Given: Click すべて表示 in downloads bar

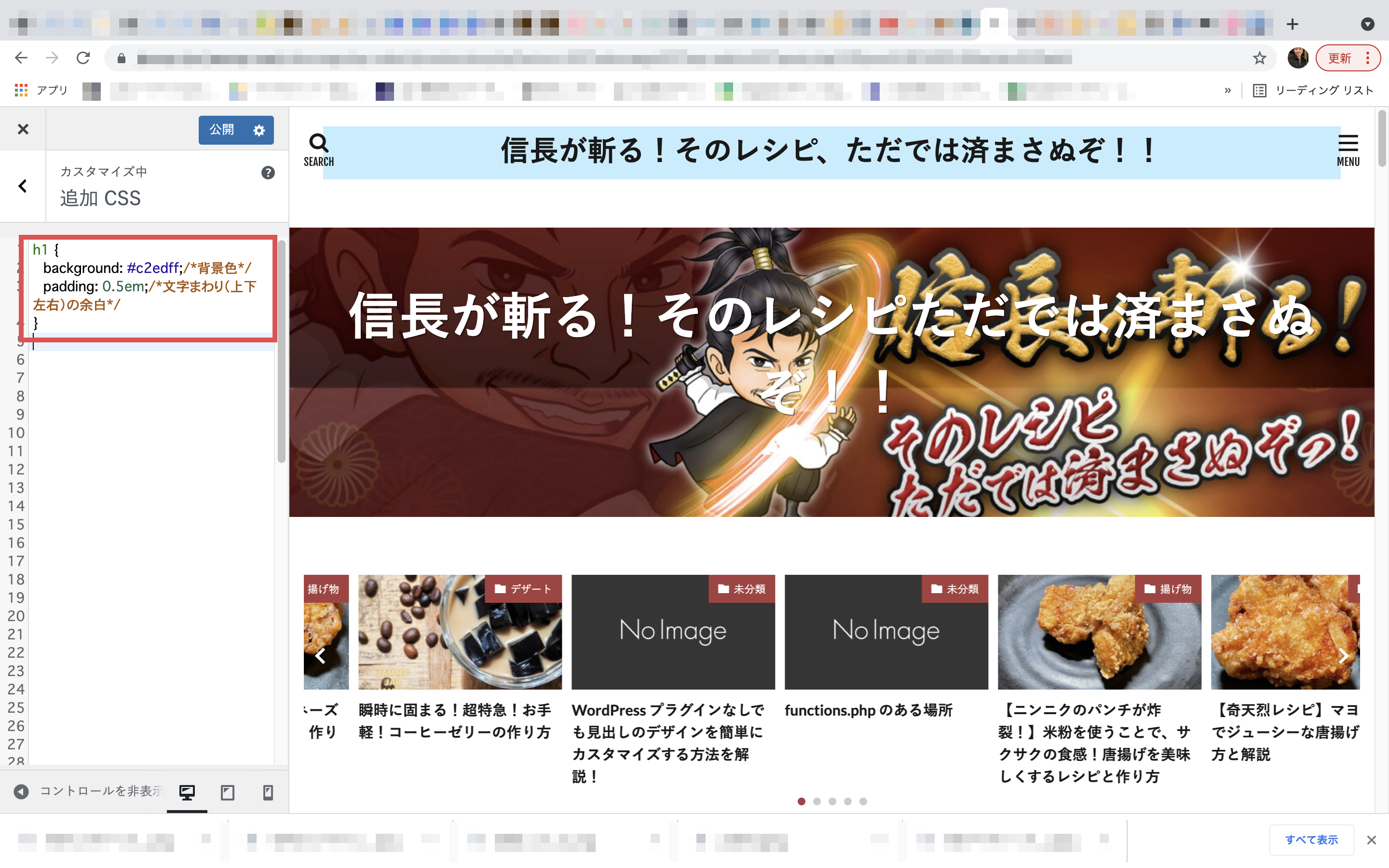Looking at the screenshot, I should (1311, 840).
